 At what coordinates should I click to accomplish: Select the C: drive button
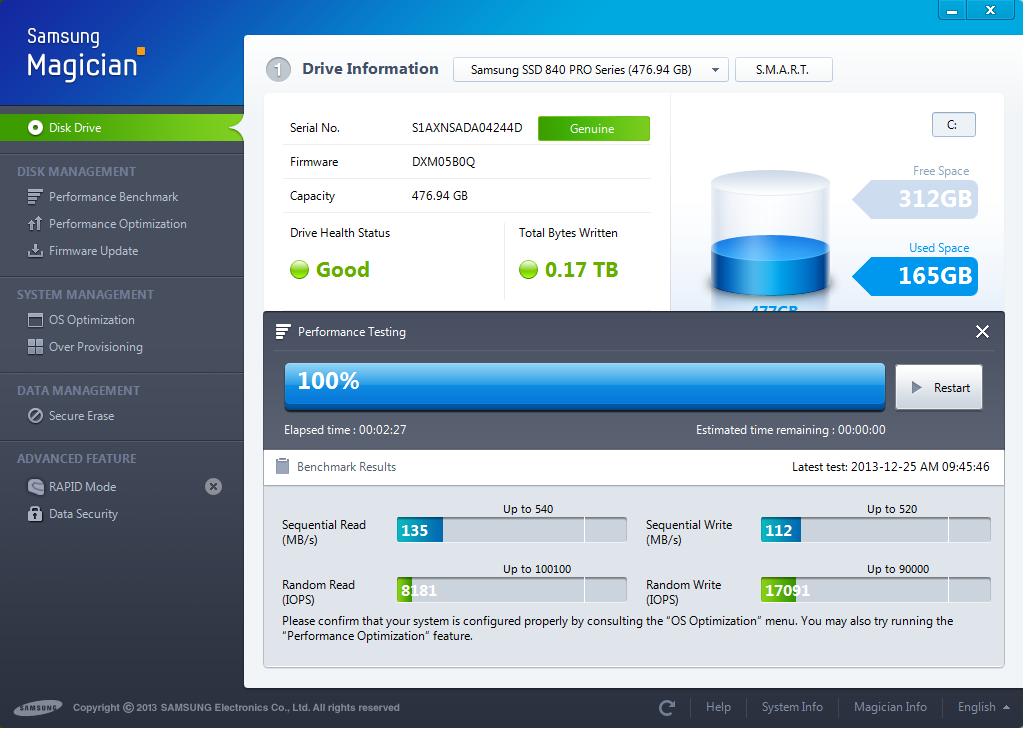click(x=953, y=125)
